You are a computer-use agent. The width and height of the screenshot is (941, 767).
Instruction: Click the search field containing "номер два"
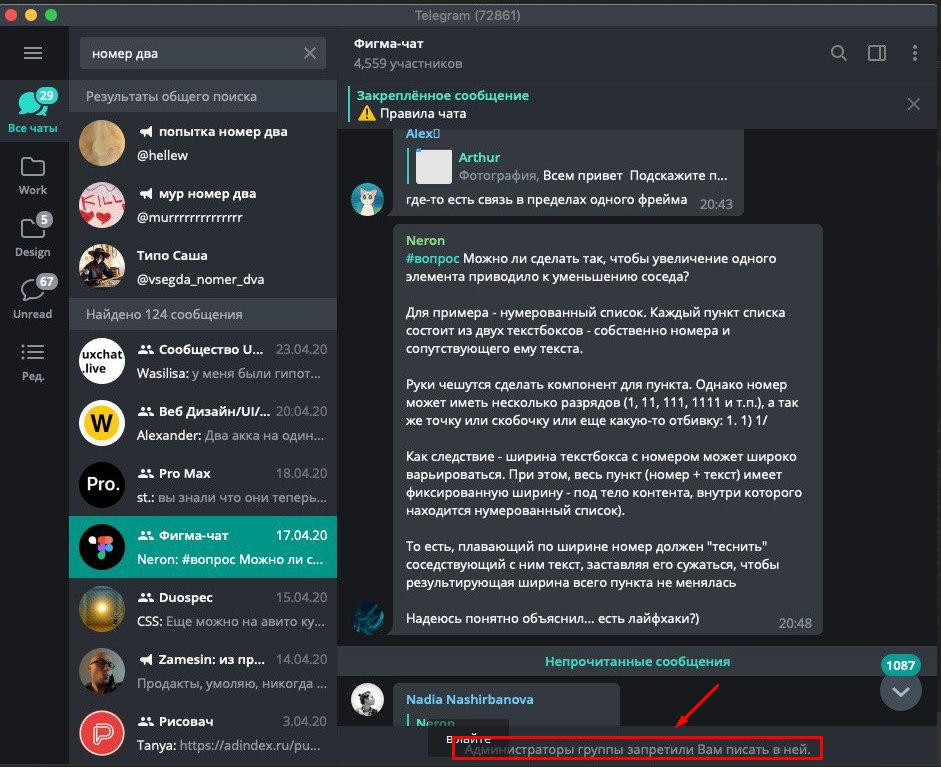pos(203,53)
